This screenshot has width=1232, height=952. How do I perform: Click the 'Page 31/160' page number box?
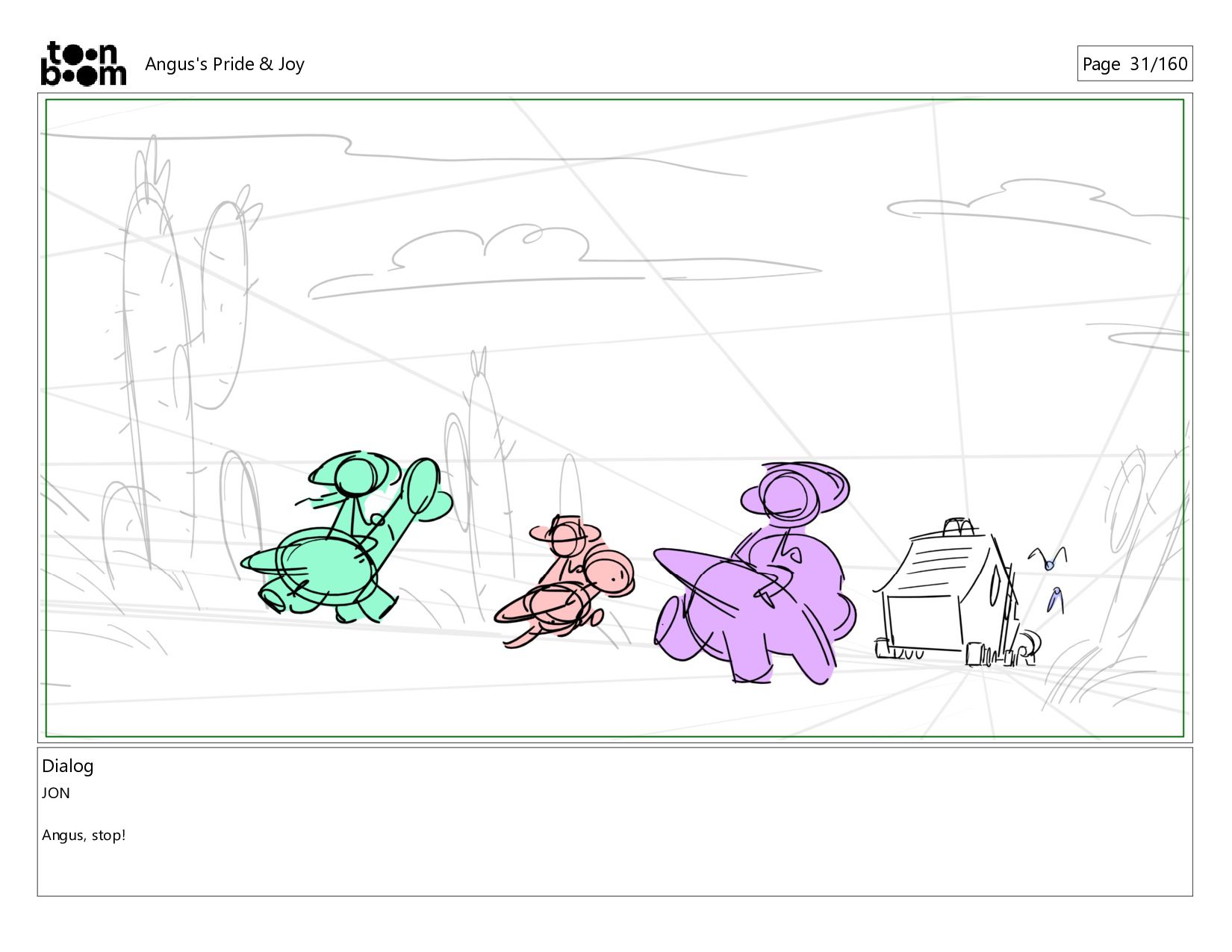pos(1134,63)
